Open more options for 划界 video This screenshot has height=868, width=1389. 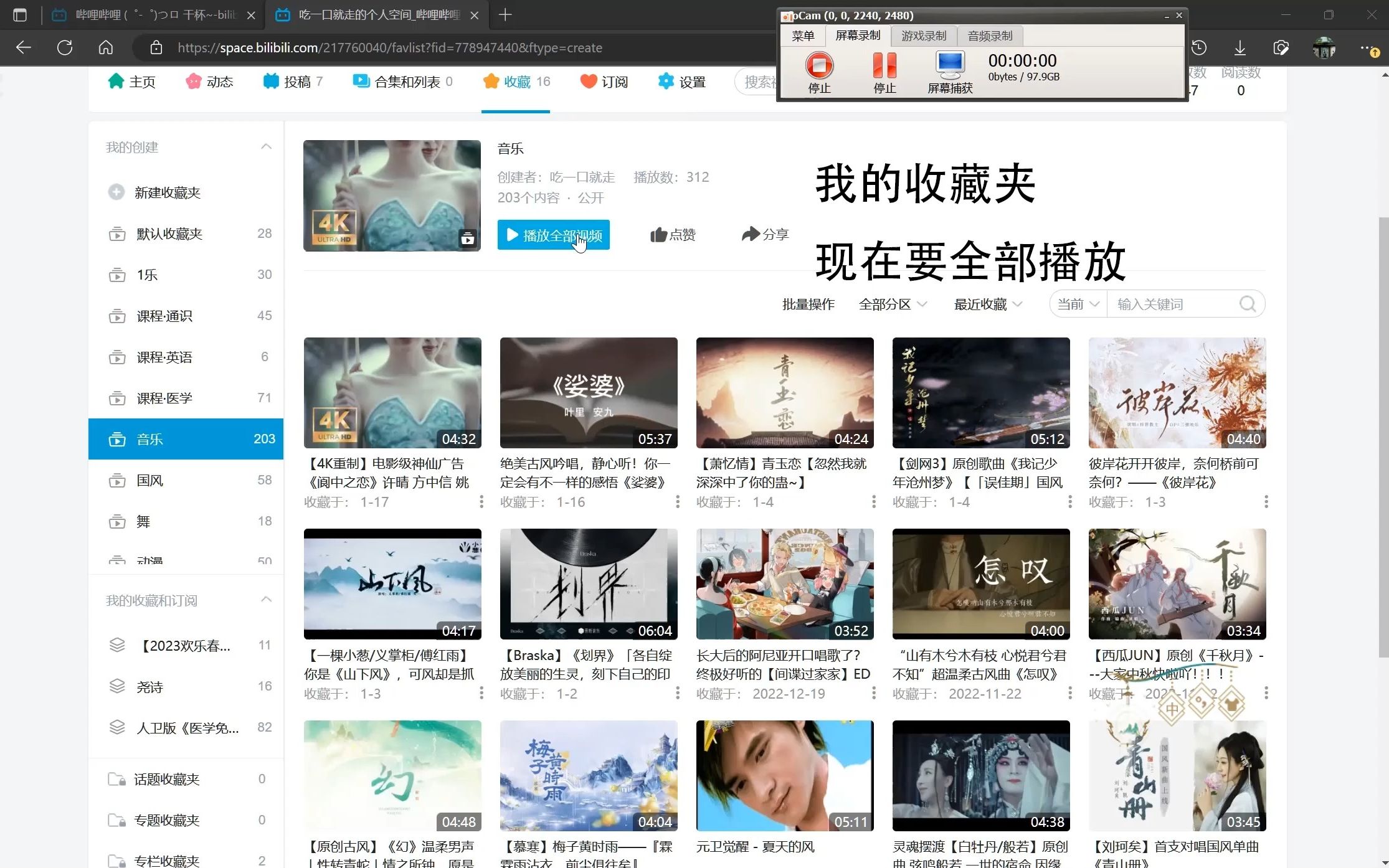(678, 693)
